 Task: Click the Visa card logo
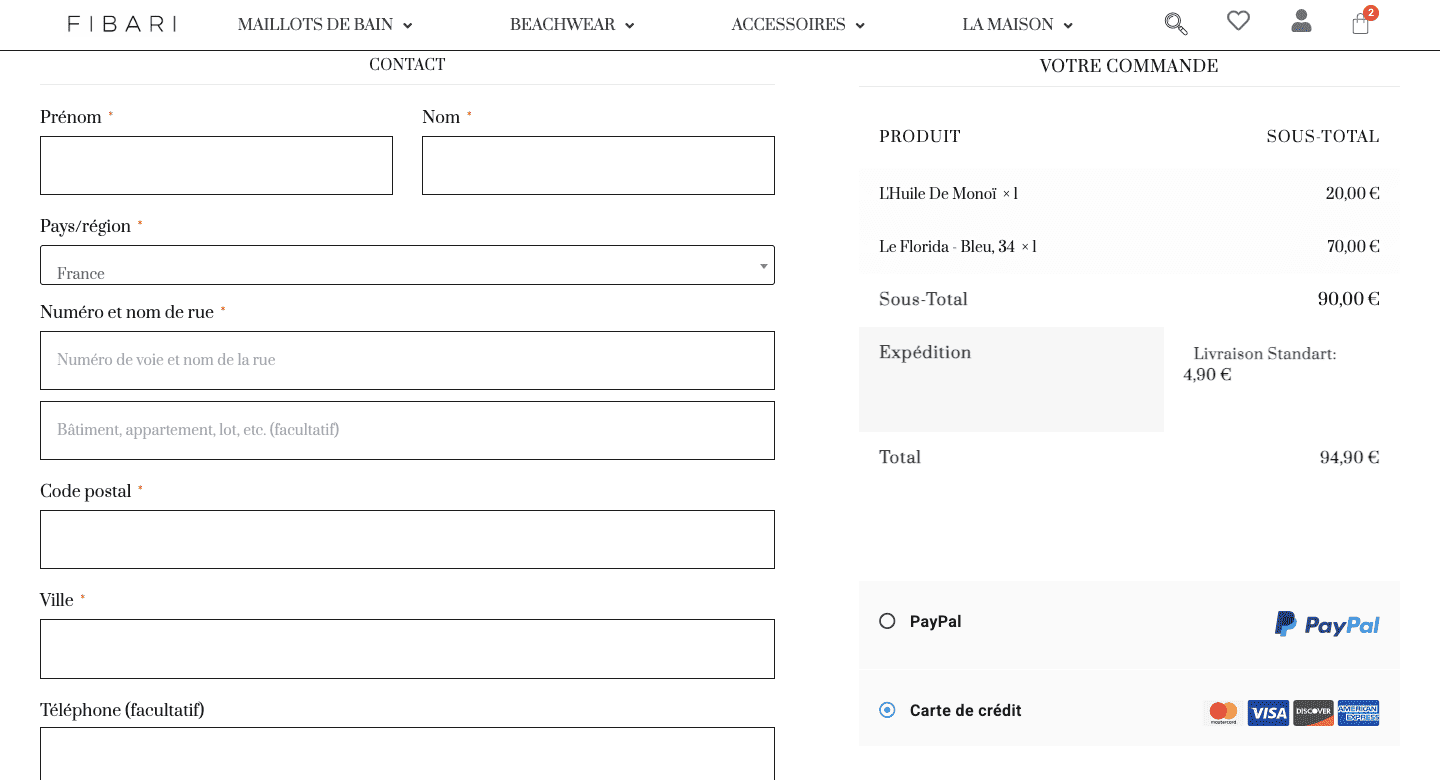(x=1268, y=712)
